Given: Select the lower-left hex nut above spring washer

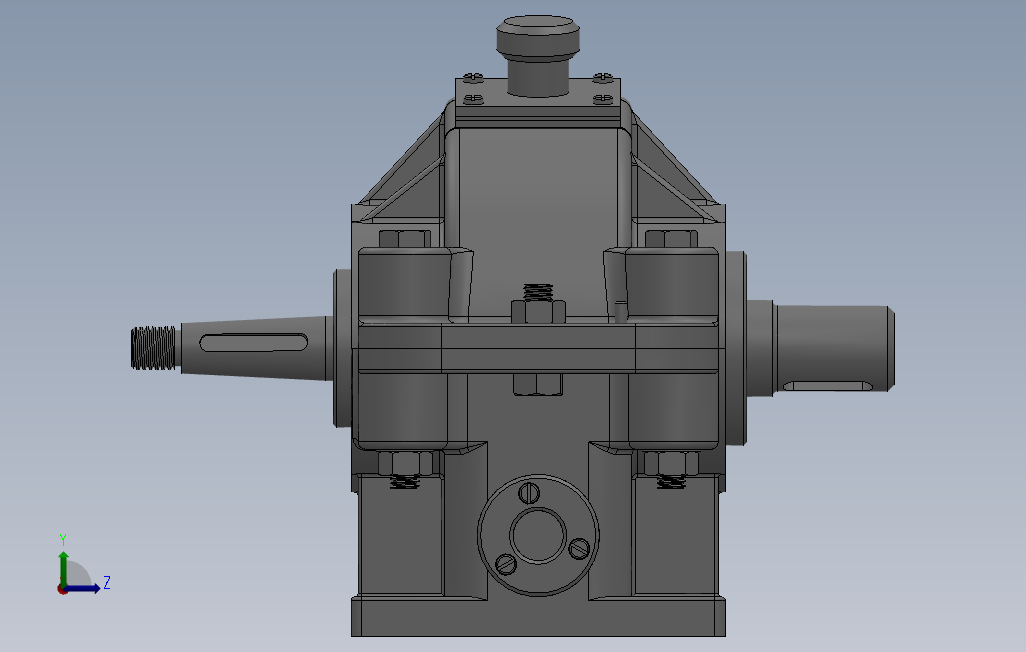Looking at the screenshot, I should pyautogui.click(x=405, y=463).
